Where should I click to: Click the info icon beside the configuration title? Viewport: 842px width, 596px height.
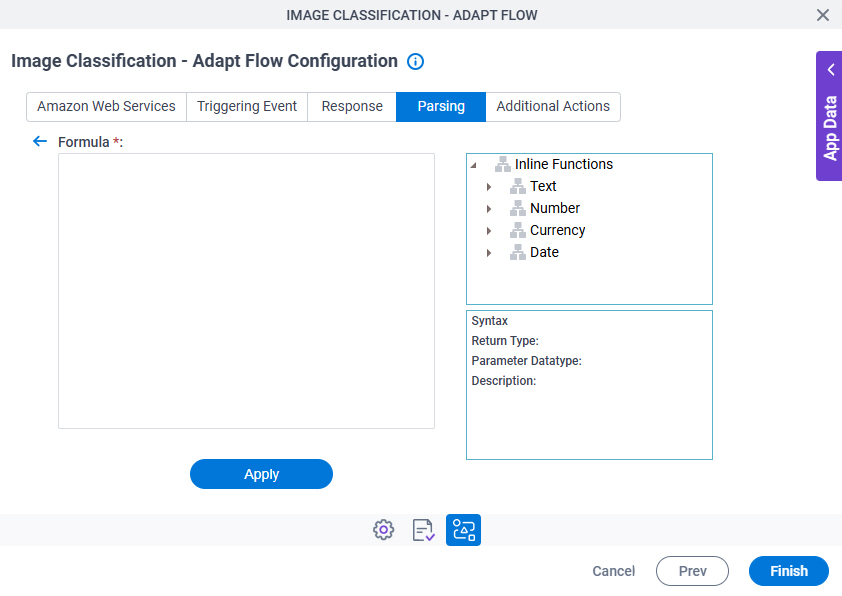[x=415, y=62]
